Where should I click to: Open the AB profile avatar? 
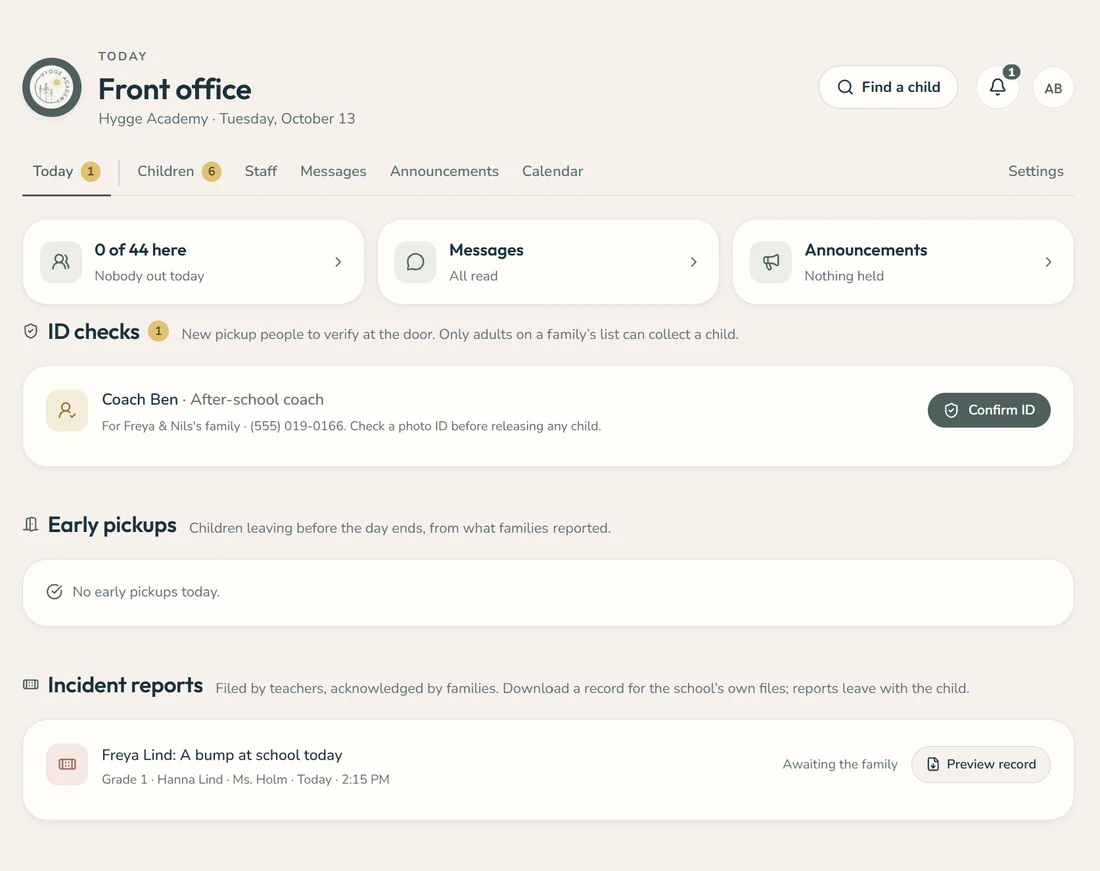click(1053, 88)
